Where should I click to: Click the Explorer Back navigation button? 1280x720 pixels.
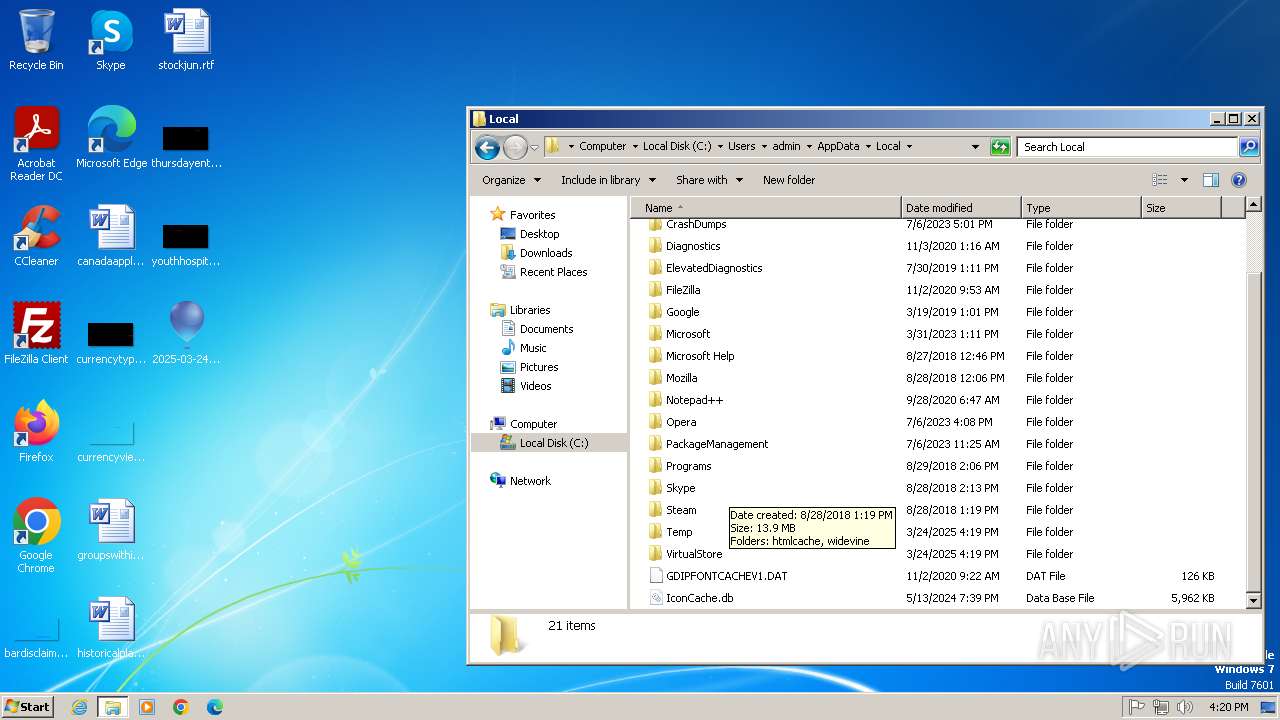pyautogui.click(x=487, y=147)
